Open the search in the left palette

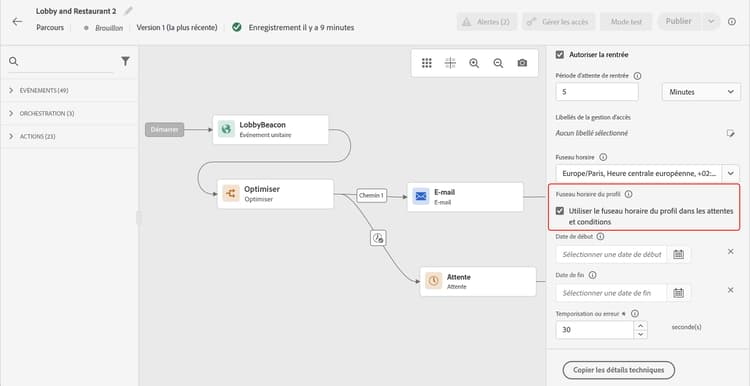click(13, 61)
